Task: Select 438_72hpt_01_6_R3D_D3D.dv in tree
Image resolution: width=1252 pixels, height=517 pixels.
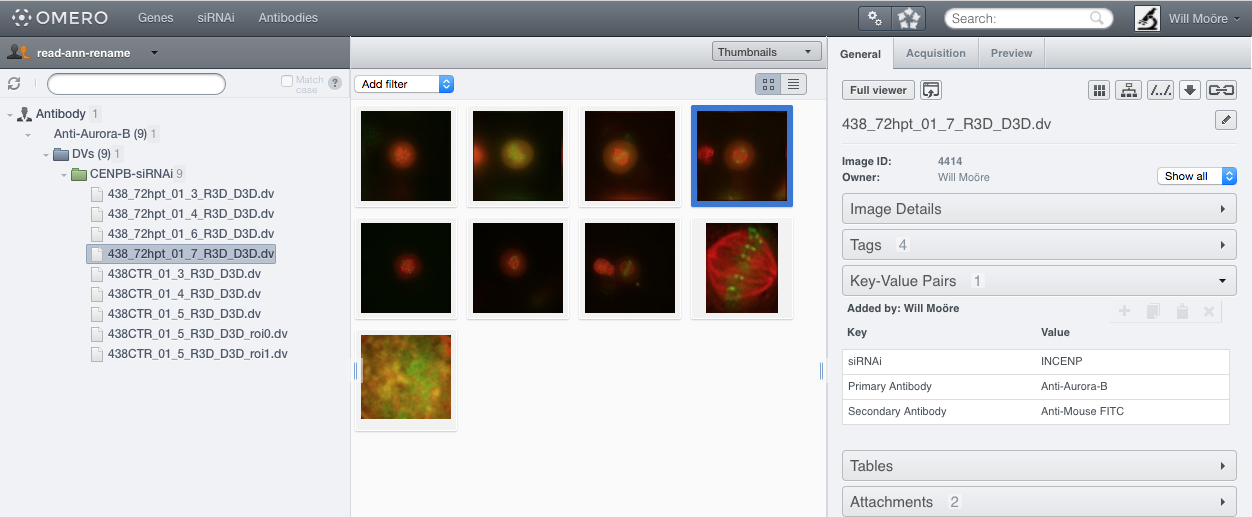Action: coord(190,234)
